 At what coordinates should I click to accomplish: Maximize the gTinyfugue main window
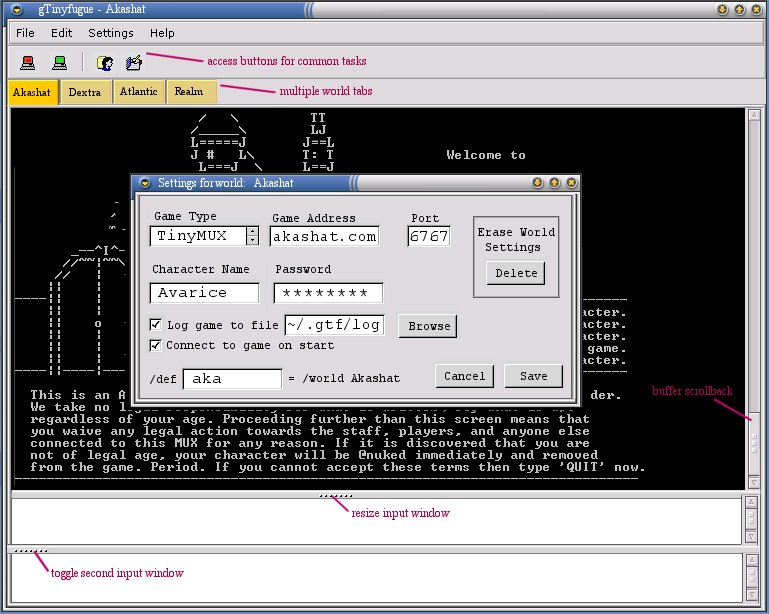pyautogui.click(x=740, y=9)
